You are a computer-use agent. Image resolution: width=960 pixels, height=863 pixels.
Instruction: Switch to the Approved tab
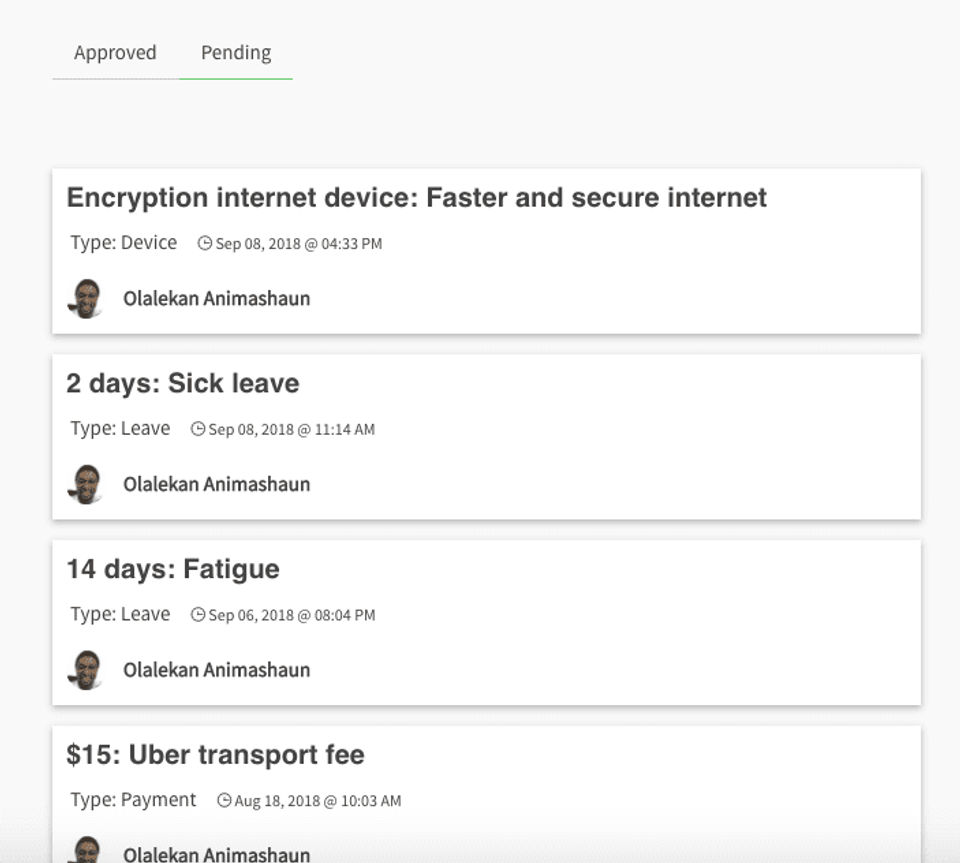pos(115,53)
